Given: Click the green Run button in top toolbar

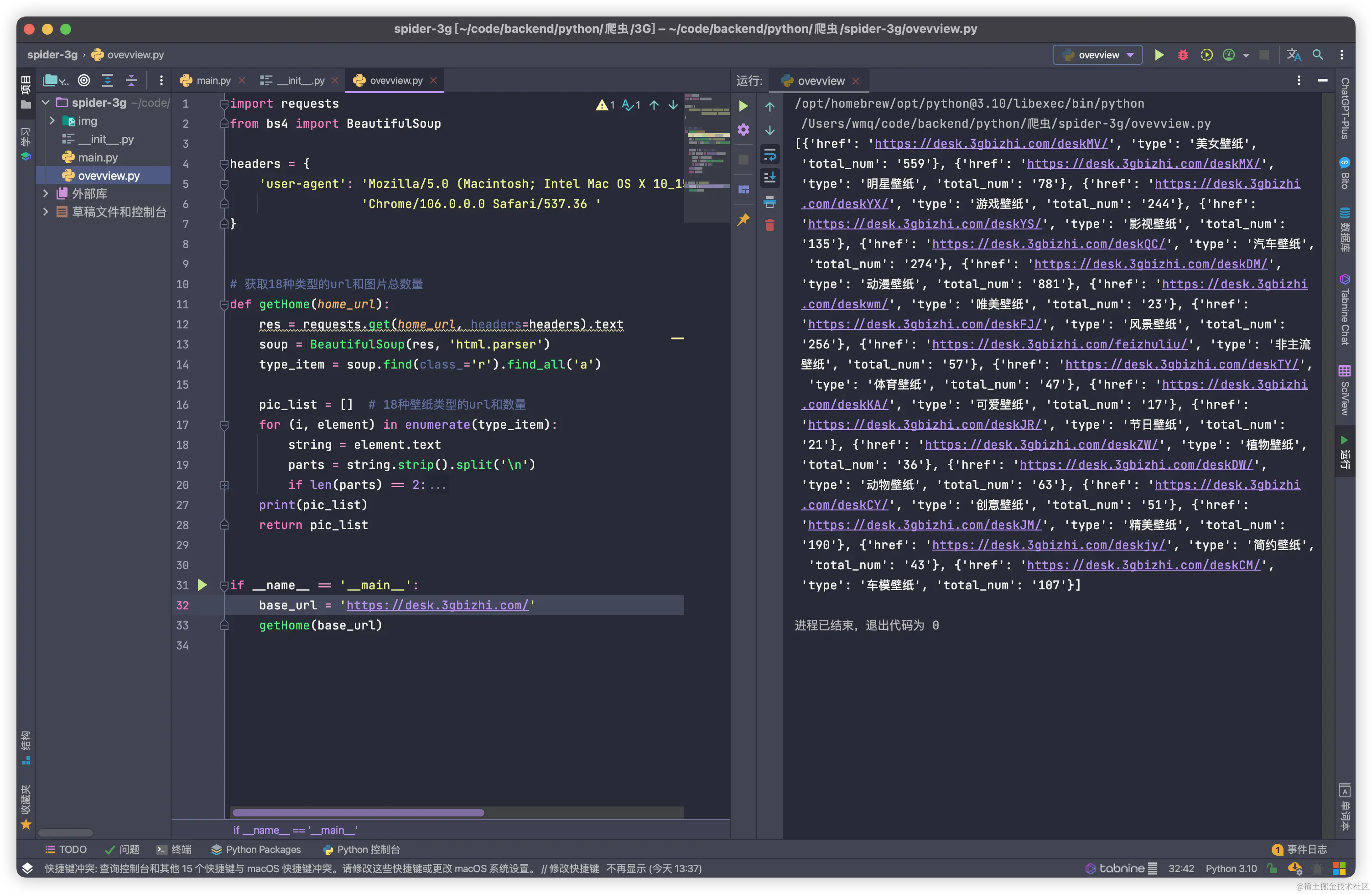Looking at the screenshot, I should [x=1159, y=55].
